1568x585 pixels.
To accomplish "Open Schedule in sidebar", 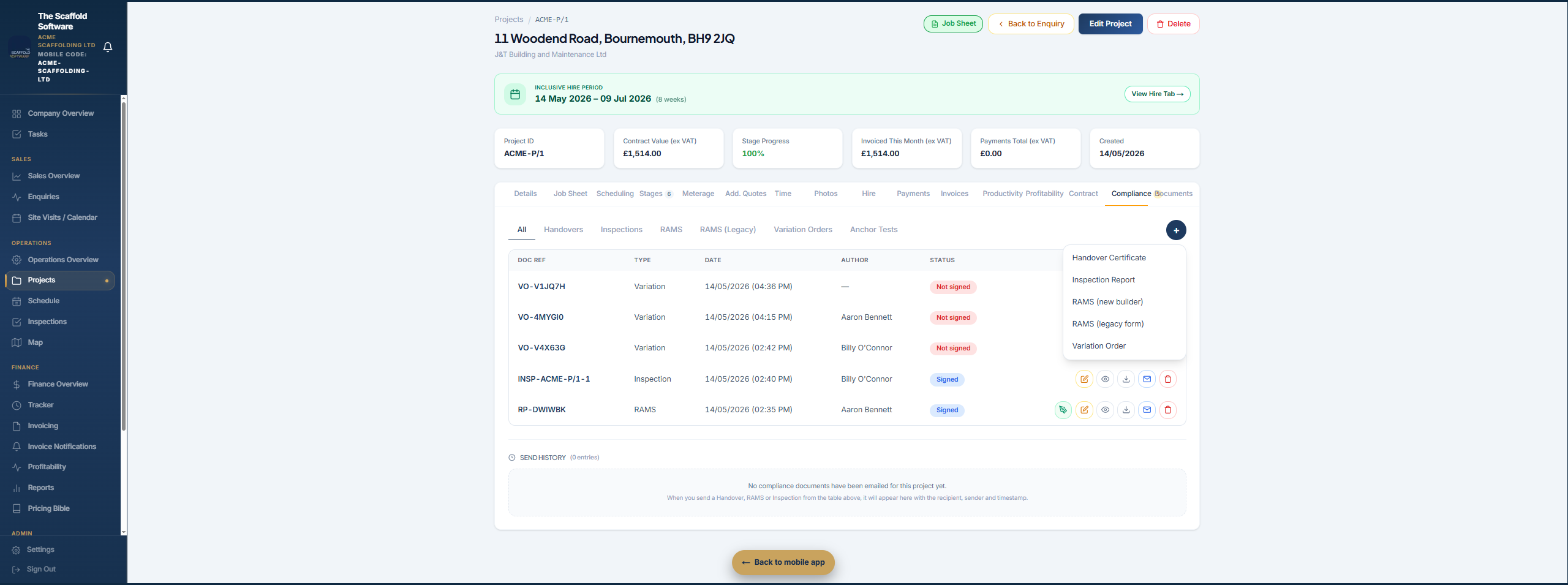I will coord(60,301).
